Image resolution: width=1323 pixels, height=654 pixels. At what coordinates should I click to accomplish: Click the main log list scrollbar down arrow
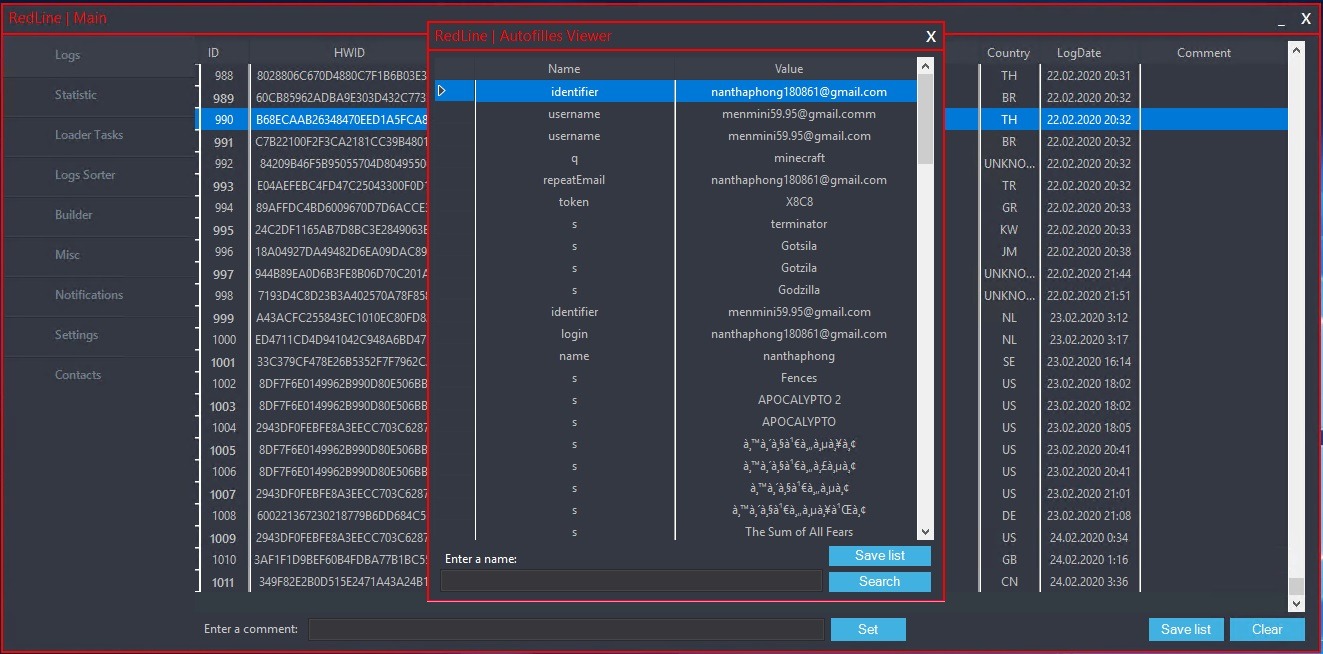pos(1296,604)
